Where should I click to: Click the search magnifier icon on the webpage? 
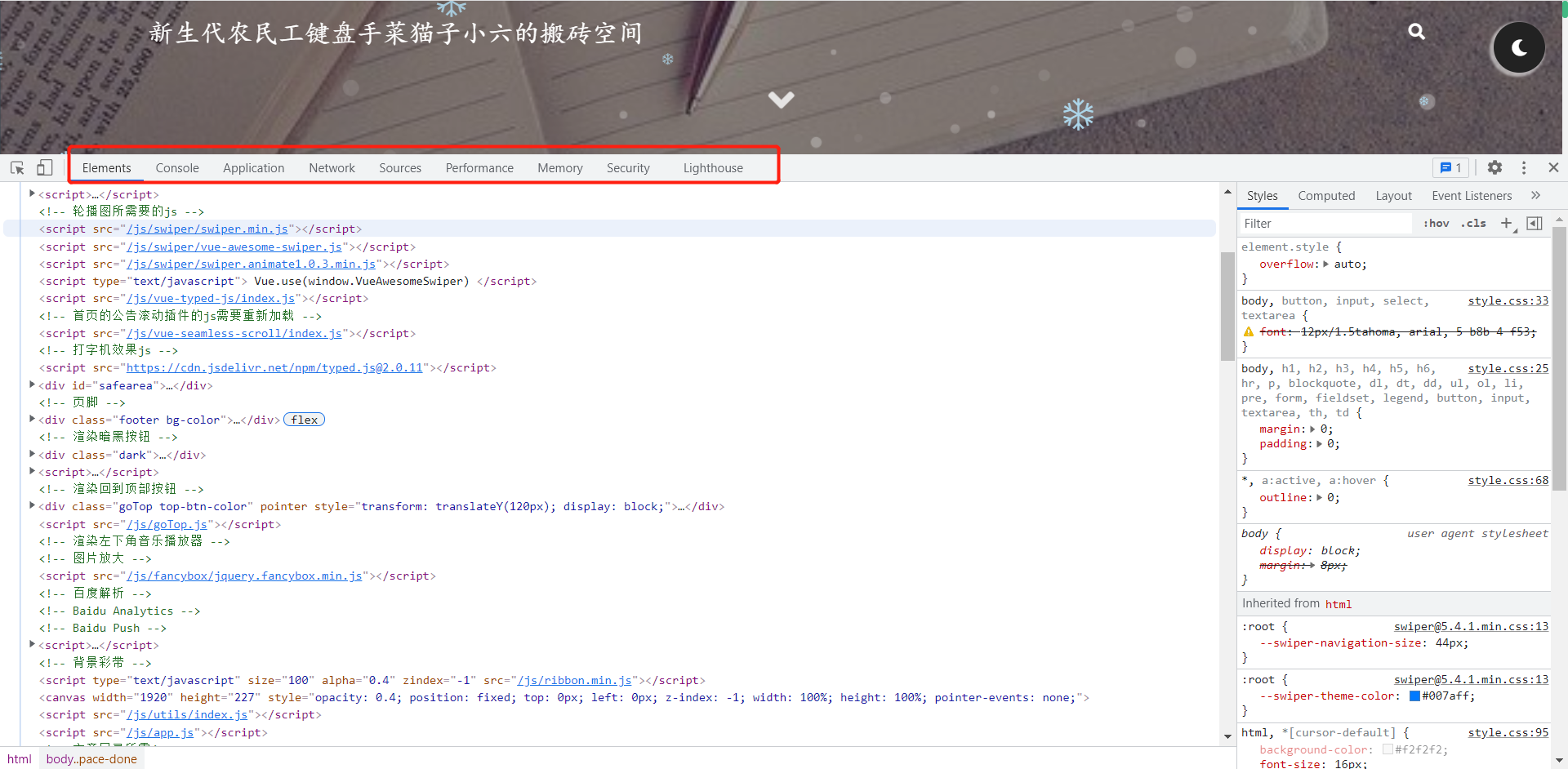(1416, 32)
